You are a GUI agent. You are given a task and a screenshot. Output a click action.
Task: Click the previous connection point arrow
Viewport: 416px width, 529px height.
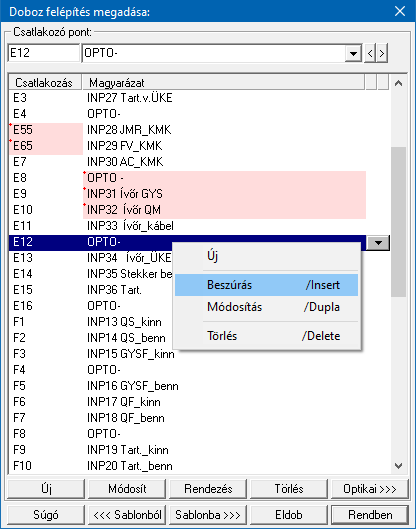[370, 53]
